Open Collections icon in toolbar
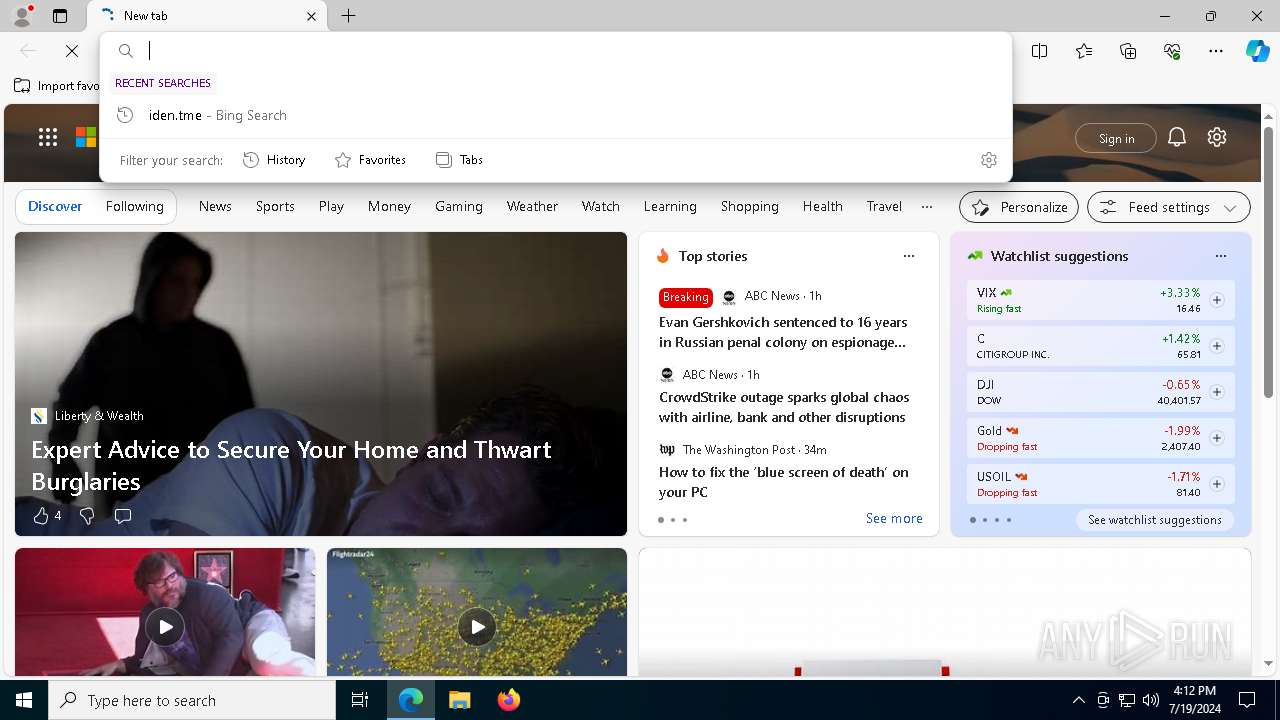Screen dimensions: 1280x720 [1128, 51]
